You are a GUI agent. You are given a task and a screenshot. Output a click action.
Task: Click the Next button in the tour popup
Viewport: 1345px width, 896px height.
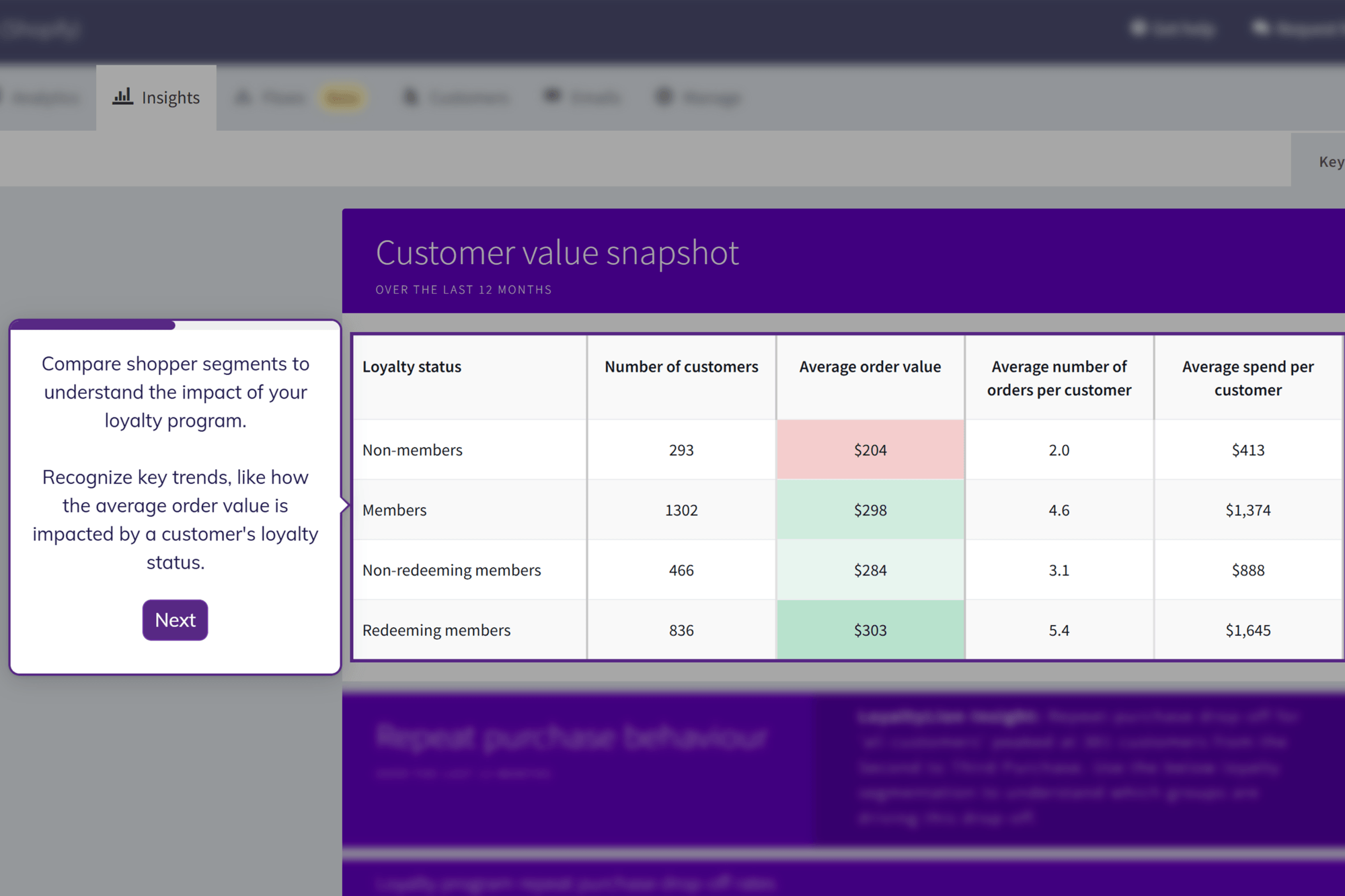tap(175, 620)
